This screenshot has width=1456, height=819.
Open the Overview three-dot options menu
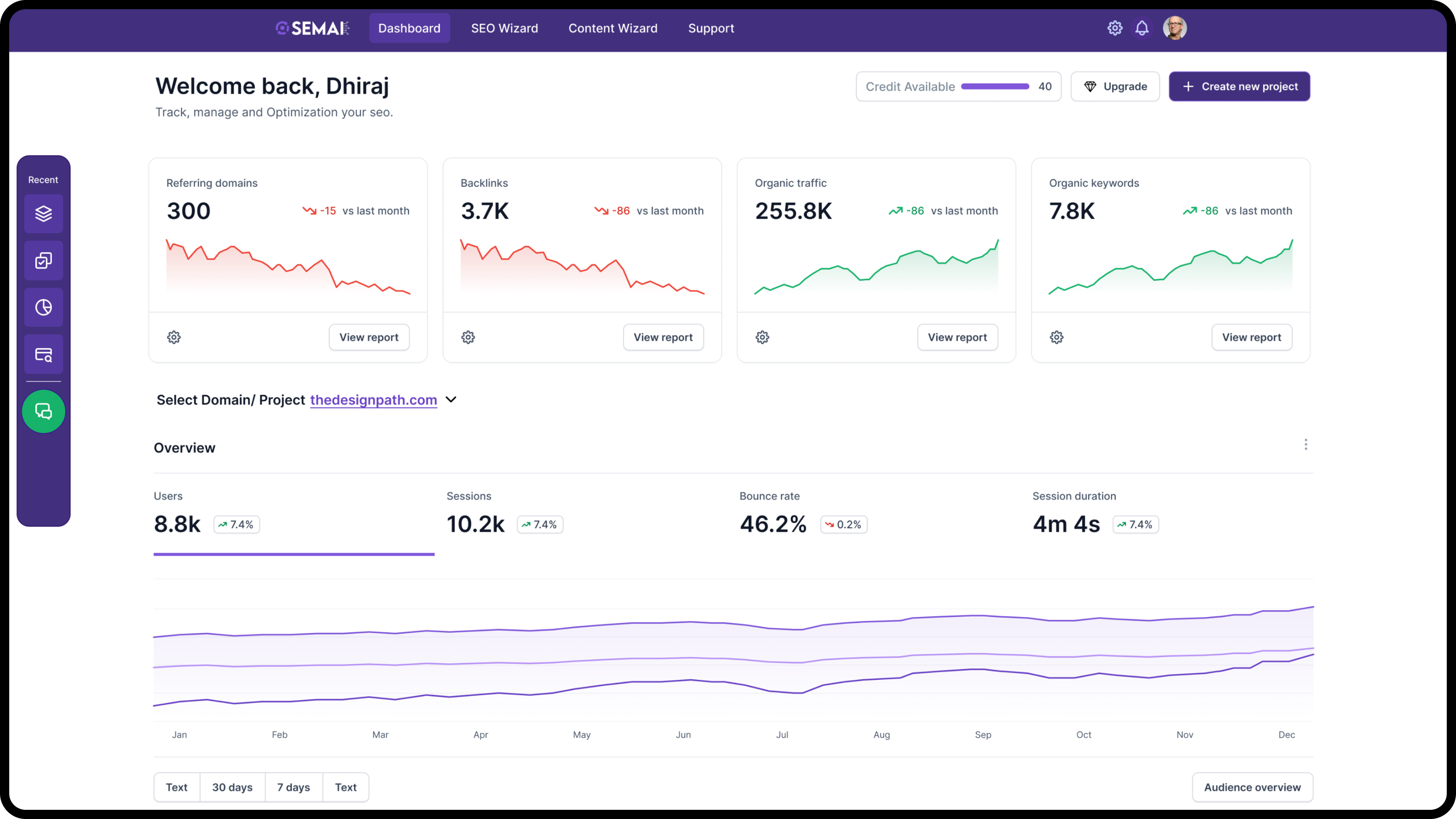point(1305,445)
